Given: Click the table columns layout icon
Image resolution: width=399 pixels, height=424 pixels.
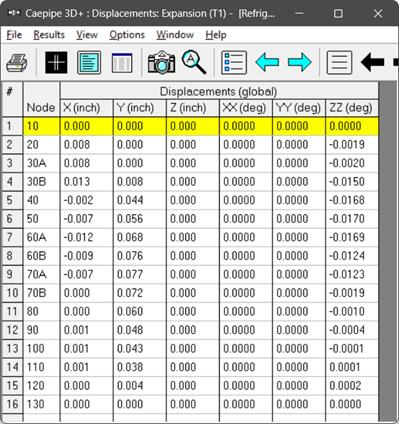Looking at the screenshot, I should coord(122,63).
